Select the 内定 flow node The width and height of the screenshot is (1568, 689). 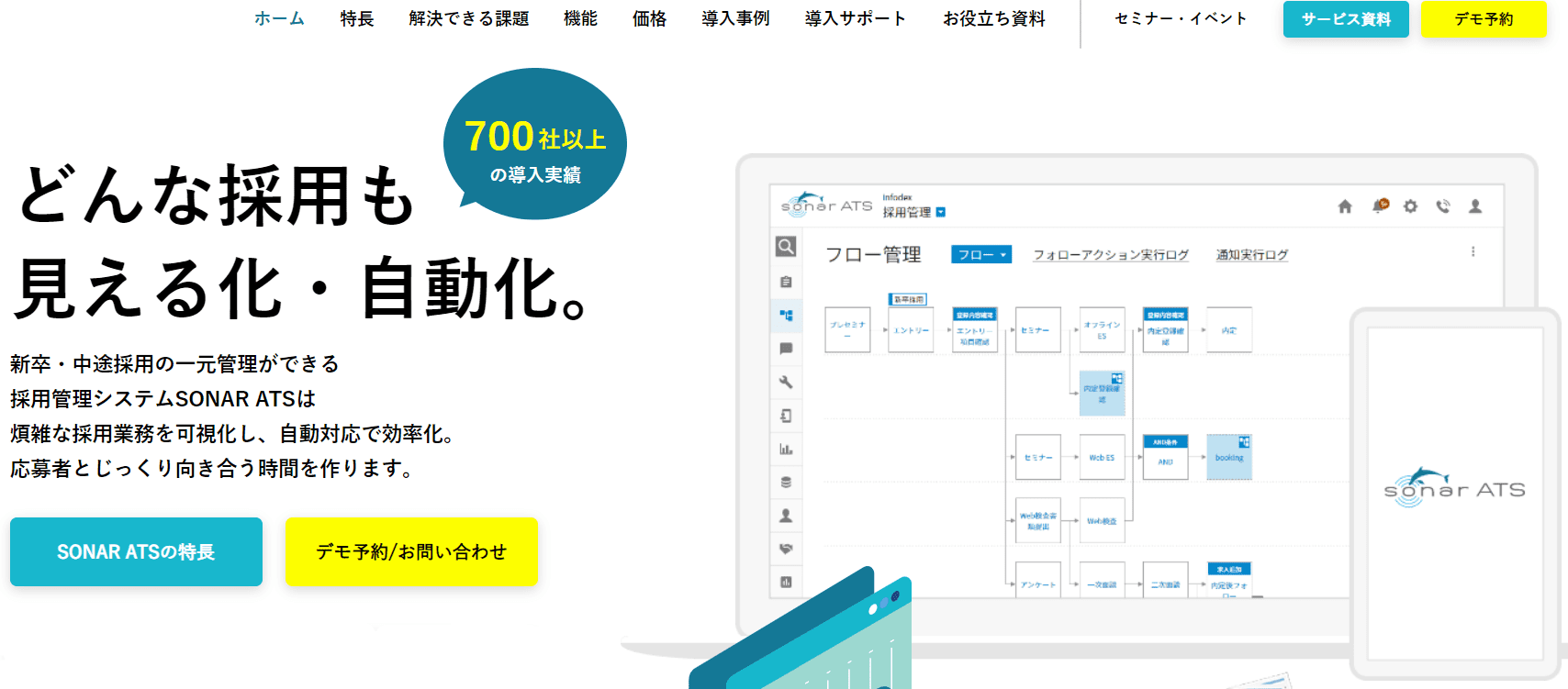pos(1228,329)
